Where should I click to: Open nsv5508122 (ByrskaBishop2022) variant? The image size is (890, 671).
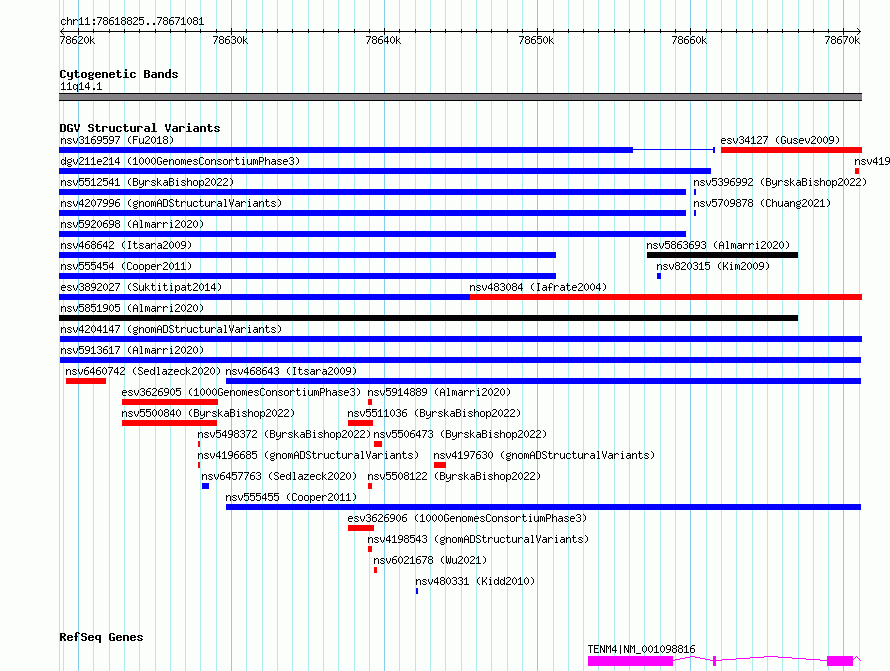[x=454, y=476]
